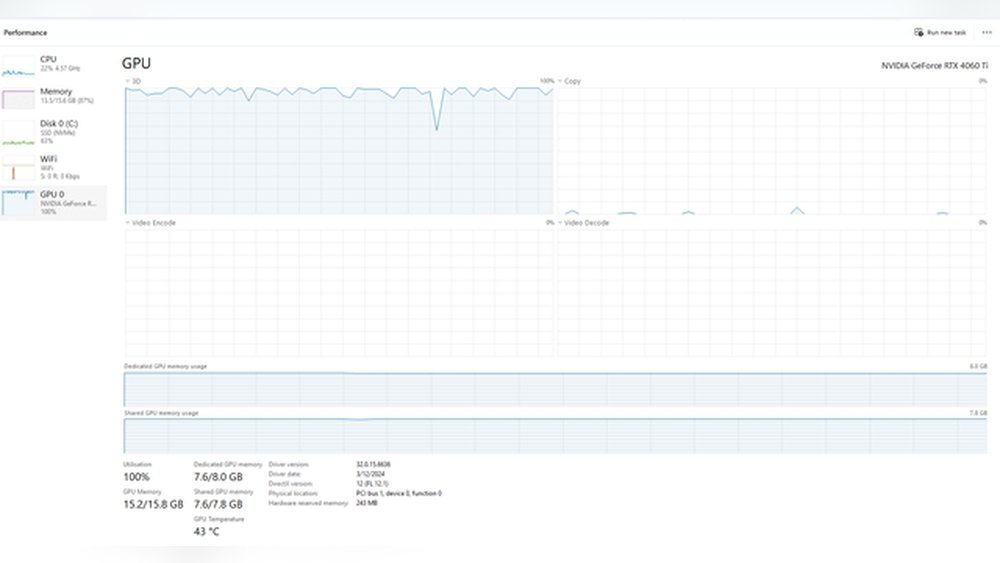Screen dimensions: 1000x563
Task: Switch to the Memory performance label
Action: point(56,91)
